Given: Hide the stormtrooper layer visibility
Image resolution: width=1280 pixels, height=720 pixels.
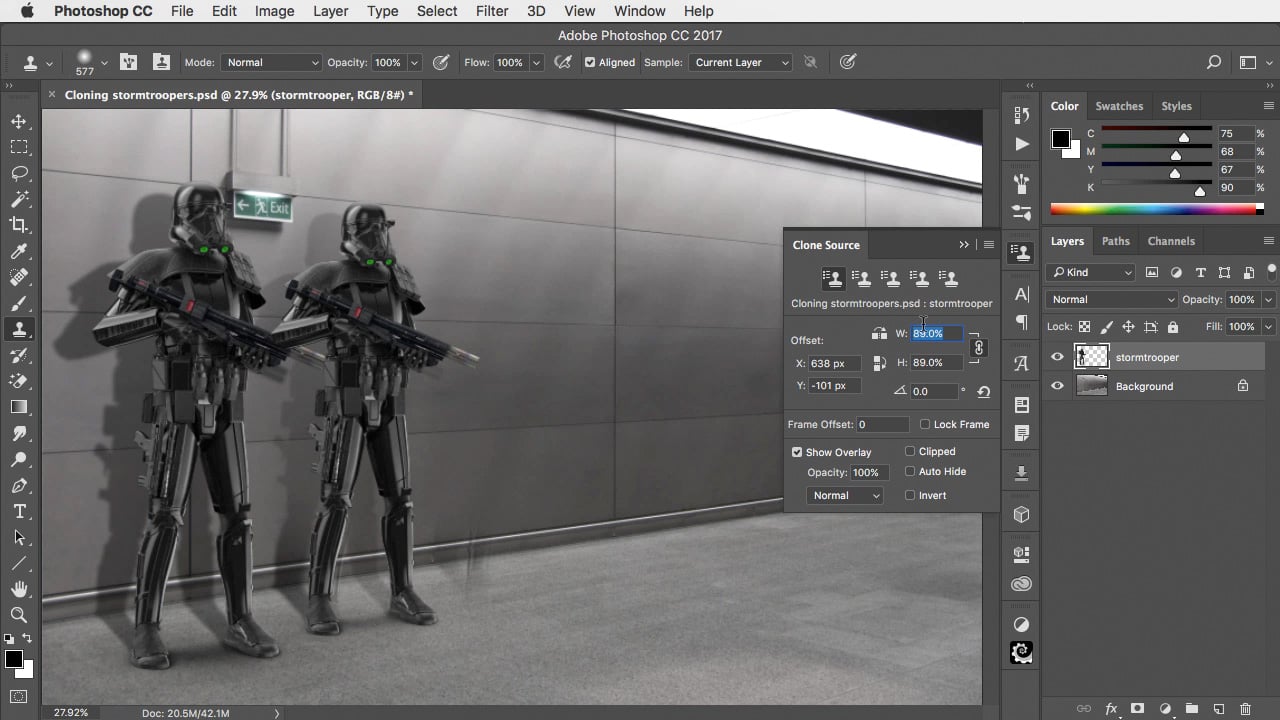Looking at the screenshot, I should tap(1057, 357).
